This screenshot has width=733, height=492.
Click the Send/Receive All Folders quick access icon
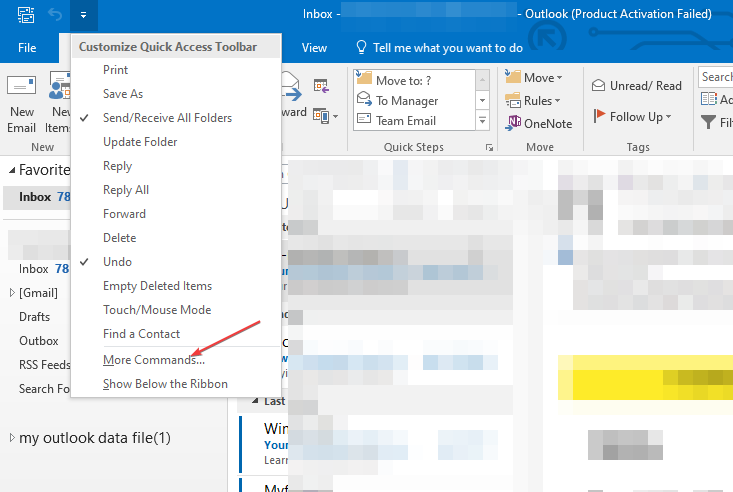pos(26,14)
